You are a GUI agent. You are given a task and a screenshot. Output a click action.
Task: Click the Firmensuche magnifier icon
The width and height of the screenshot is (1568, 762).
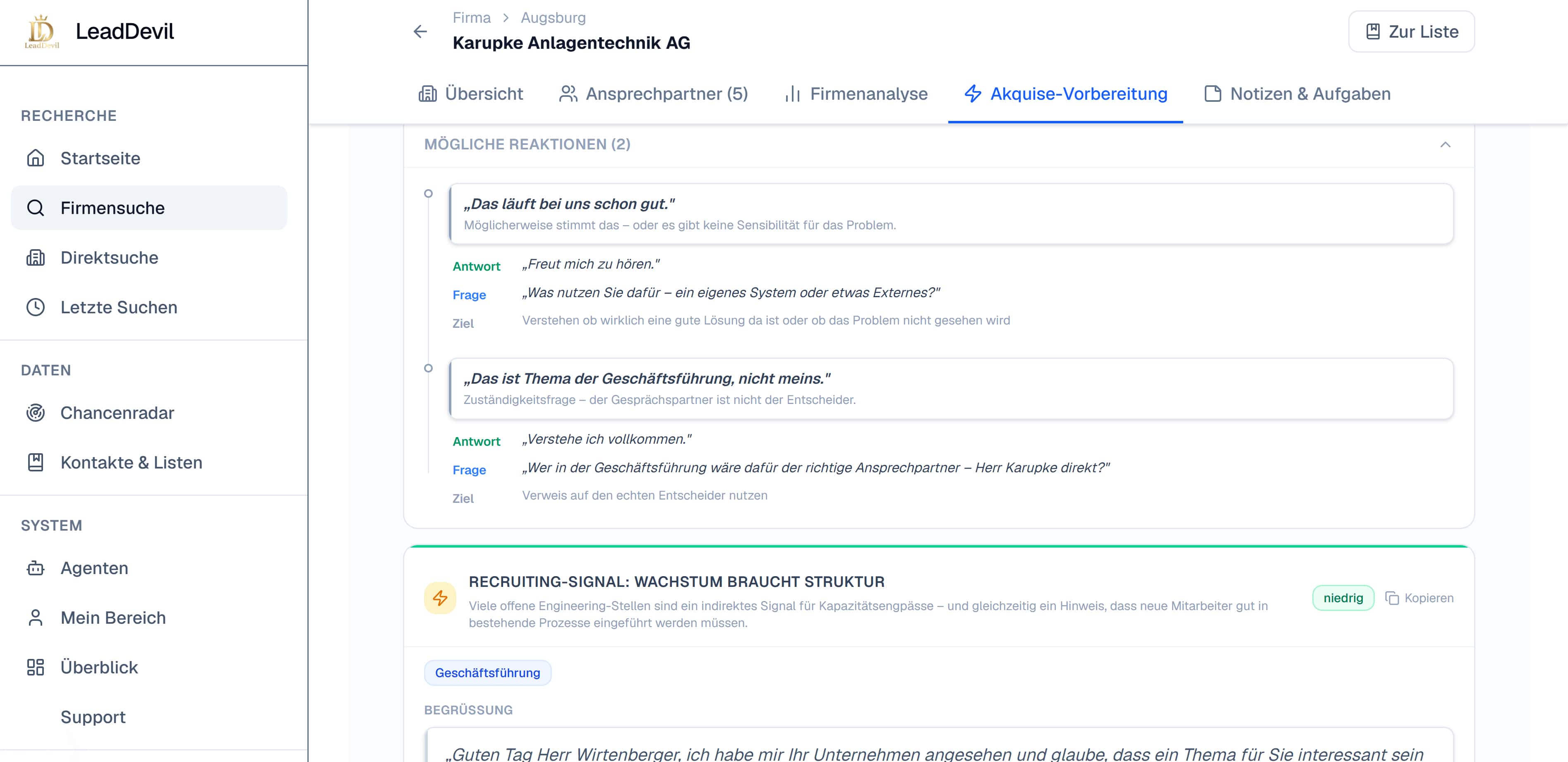tap(35, 208)
